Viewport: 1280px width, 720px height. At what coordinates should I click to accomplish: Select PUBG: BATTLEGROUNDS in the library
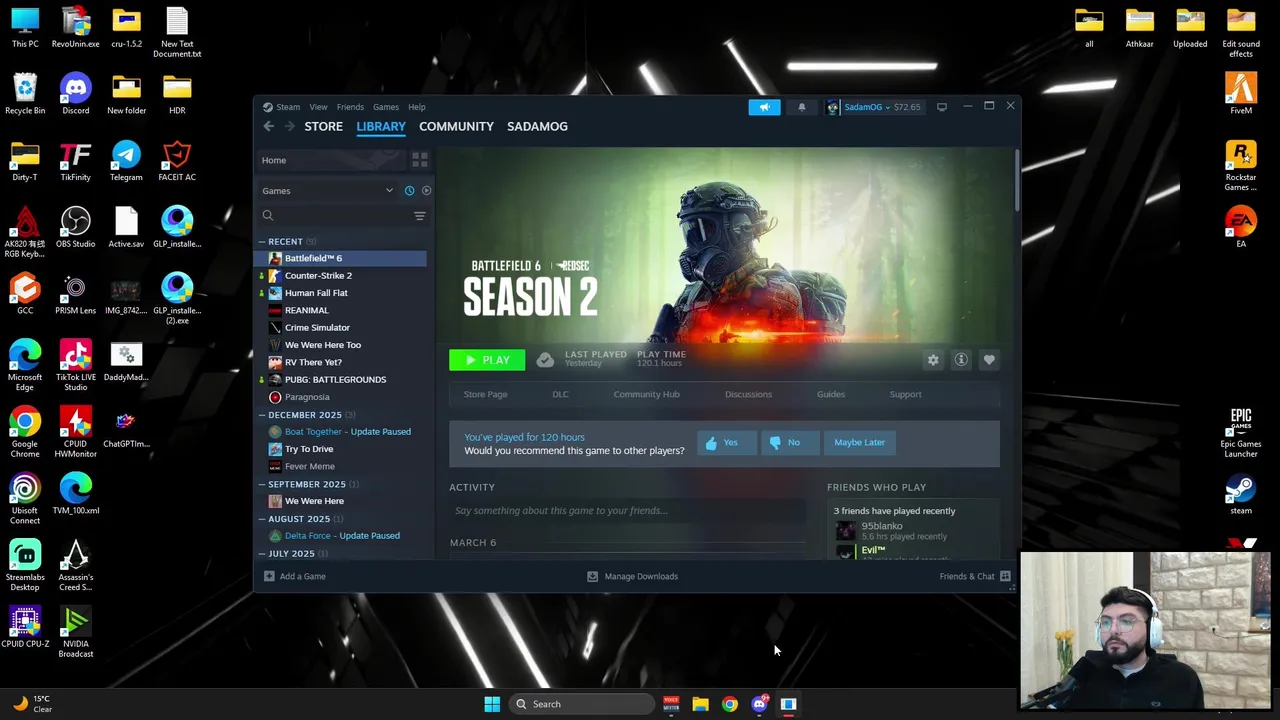tap(341, 380)
